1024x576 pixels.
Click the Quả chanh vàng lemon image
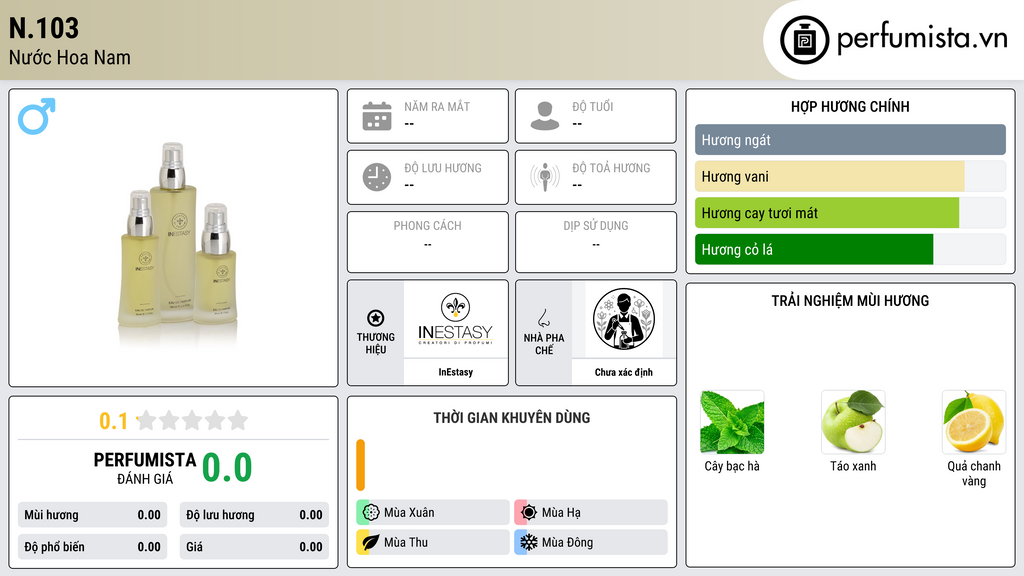click(974, 422)
